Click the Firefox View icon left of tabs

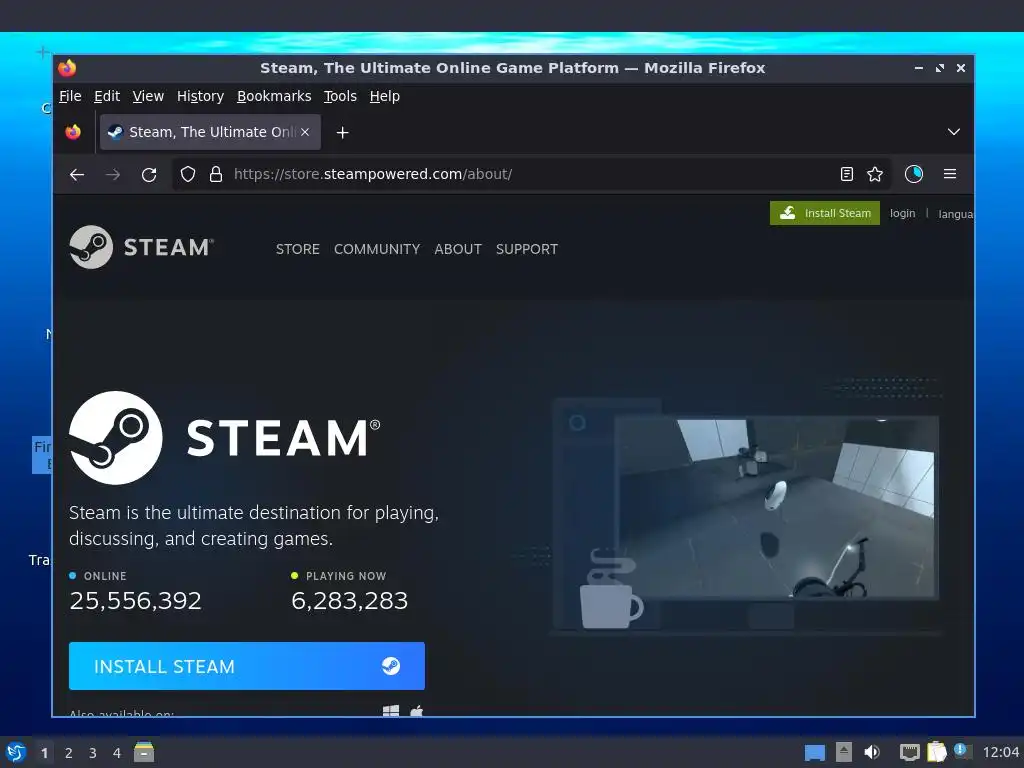(x=73, y=132)
